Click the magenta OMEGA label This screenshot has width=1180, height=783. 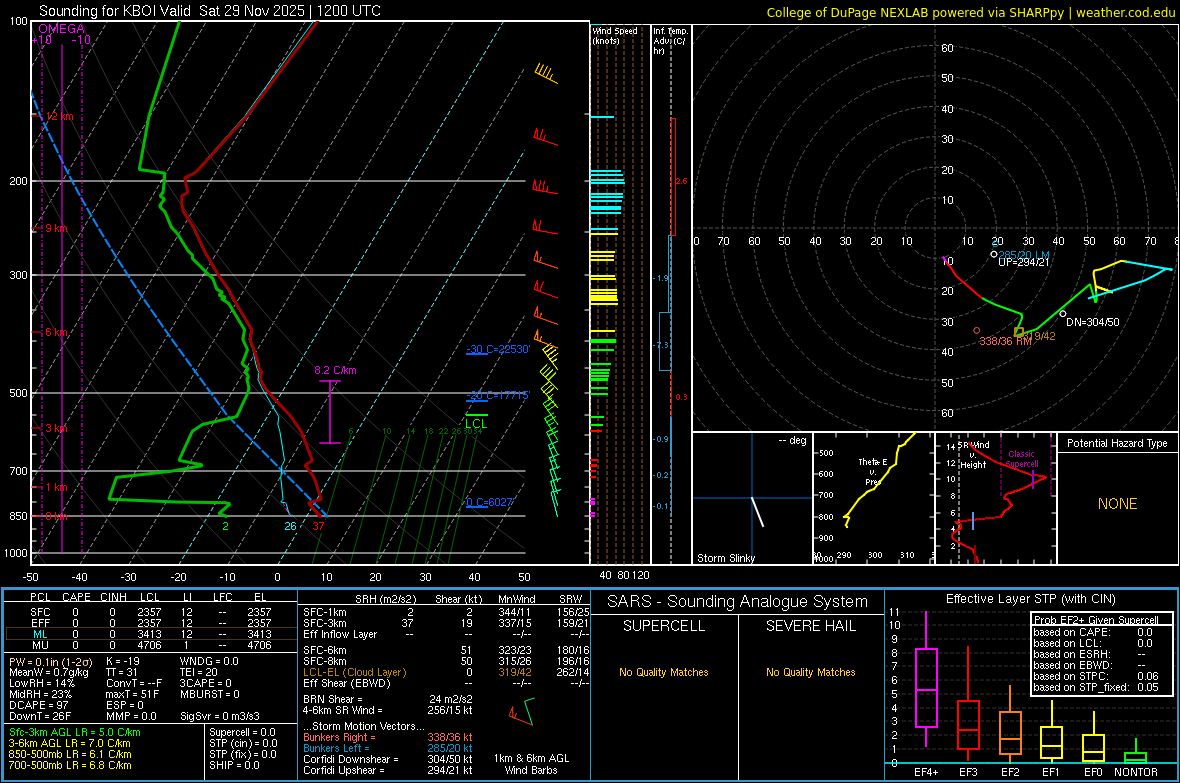[61, 29]
